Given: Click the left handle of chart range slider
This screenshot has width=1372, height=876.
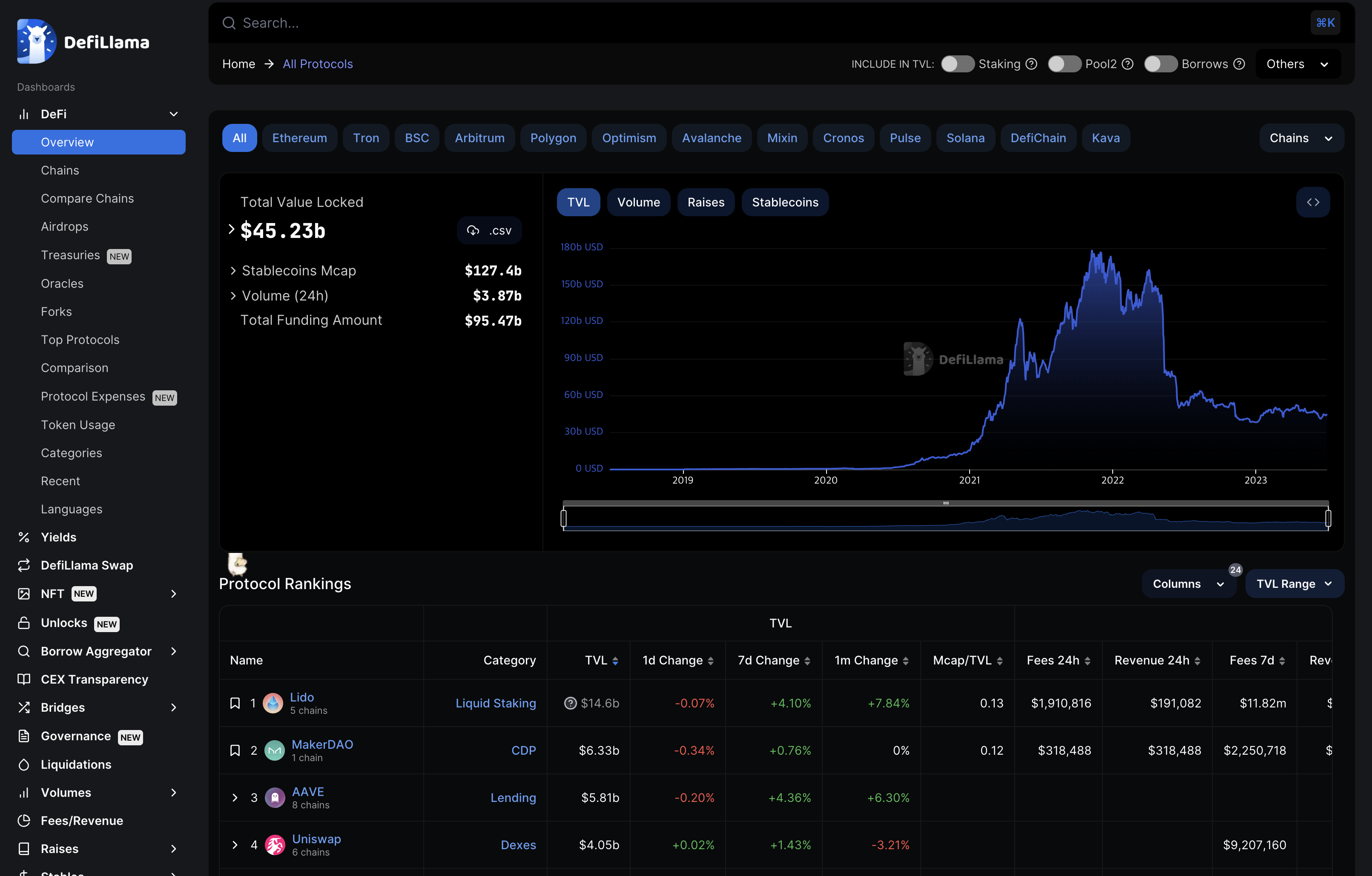Looking at the screenshot, I should (x=563, y=518).
